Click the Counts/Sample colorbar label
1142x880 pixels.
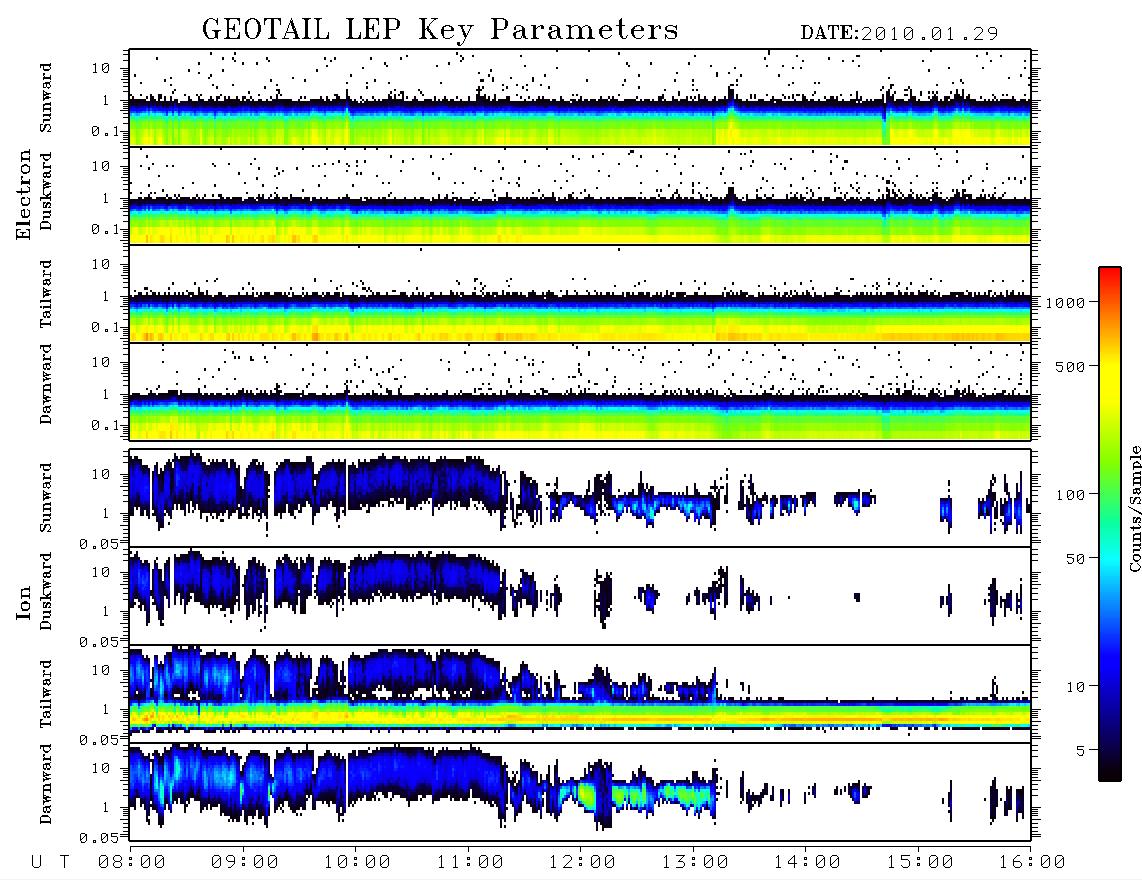1134,508
